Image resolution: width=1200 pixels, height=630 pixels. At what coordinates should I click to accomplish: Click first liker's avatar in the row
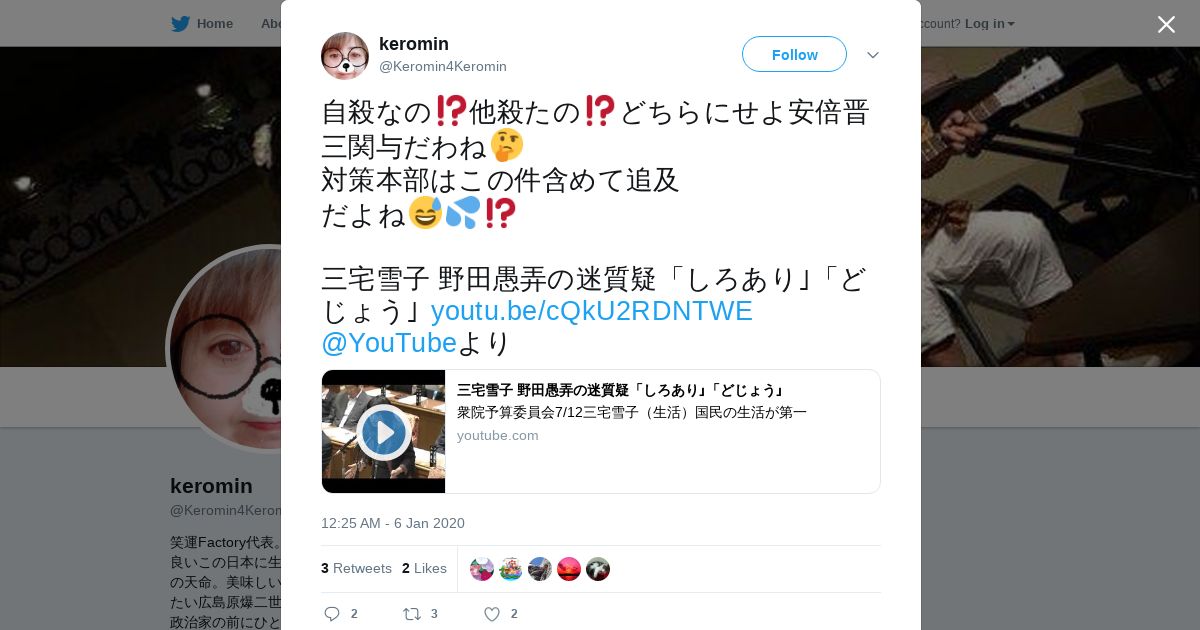point(482,569)
